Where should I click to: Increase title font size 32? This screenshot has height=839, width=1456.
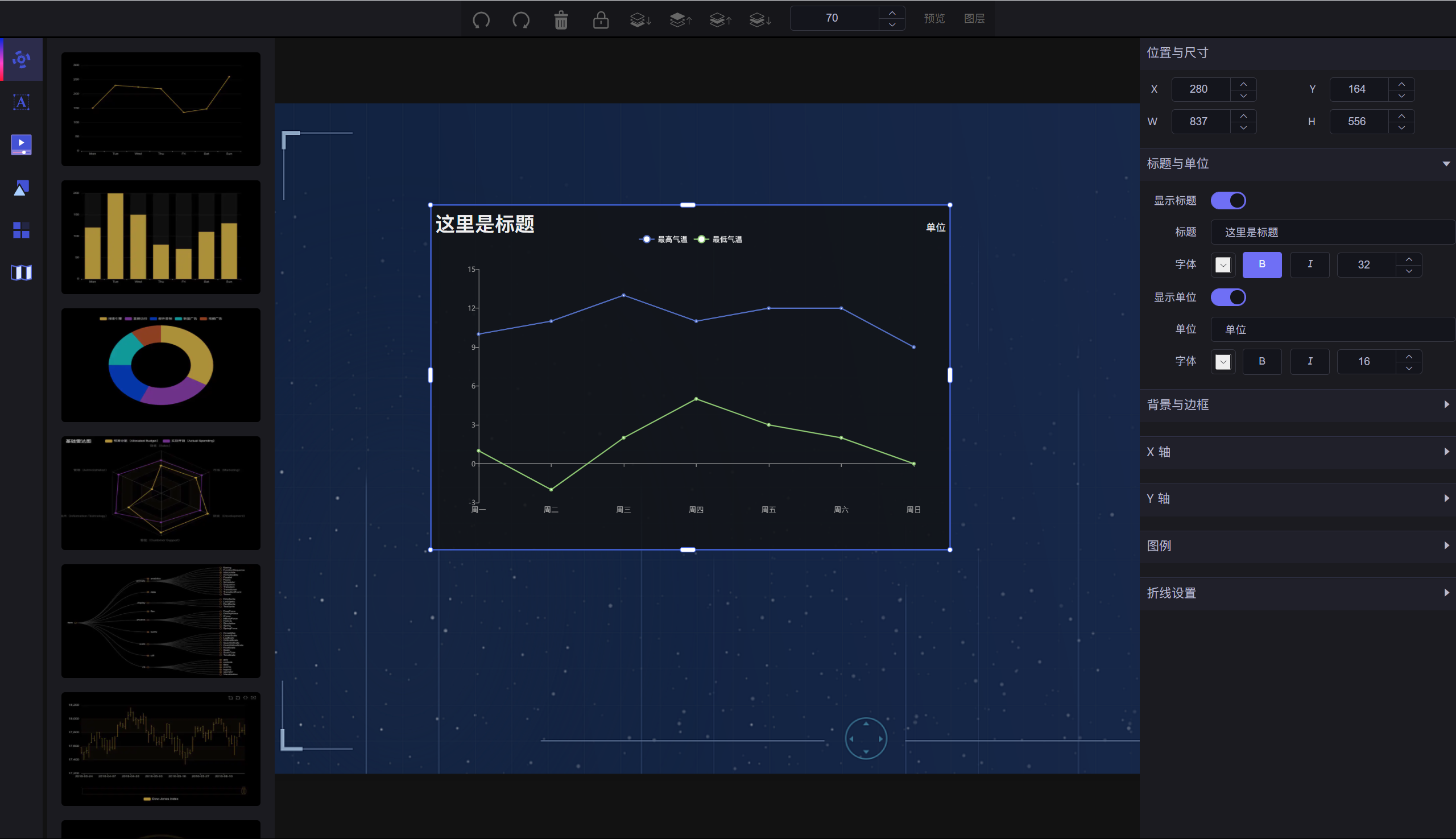click(1409, 259)
